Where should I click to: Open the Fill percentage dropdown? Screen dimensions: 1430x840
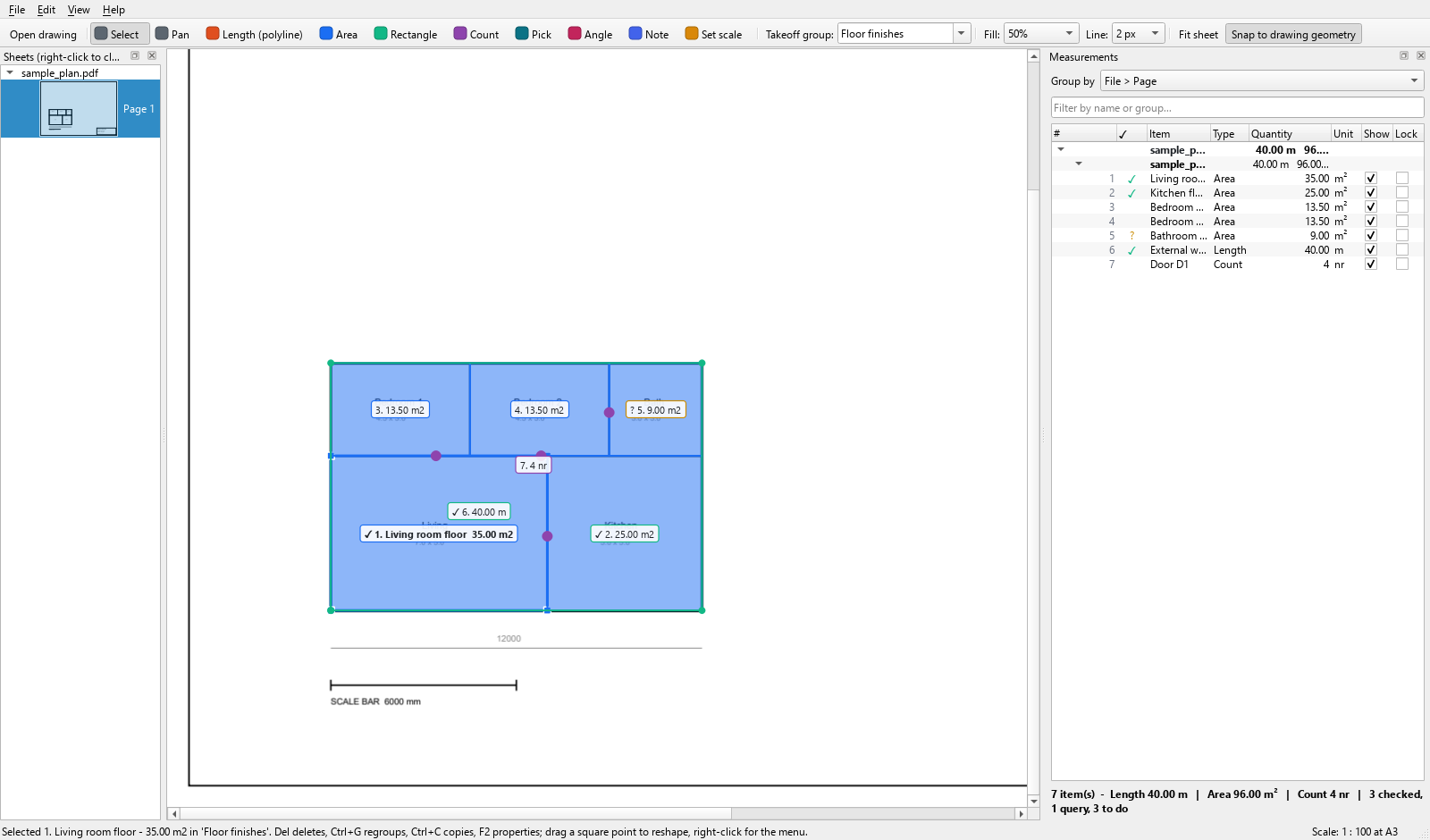tap(1041, 34)
